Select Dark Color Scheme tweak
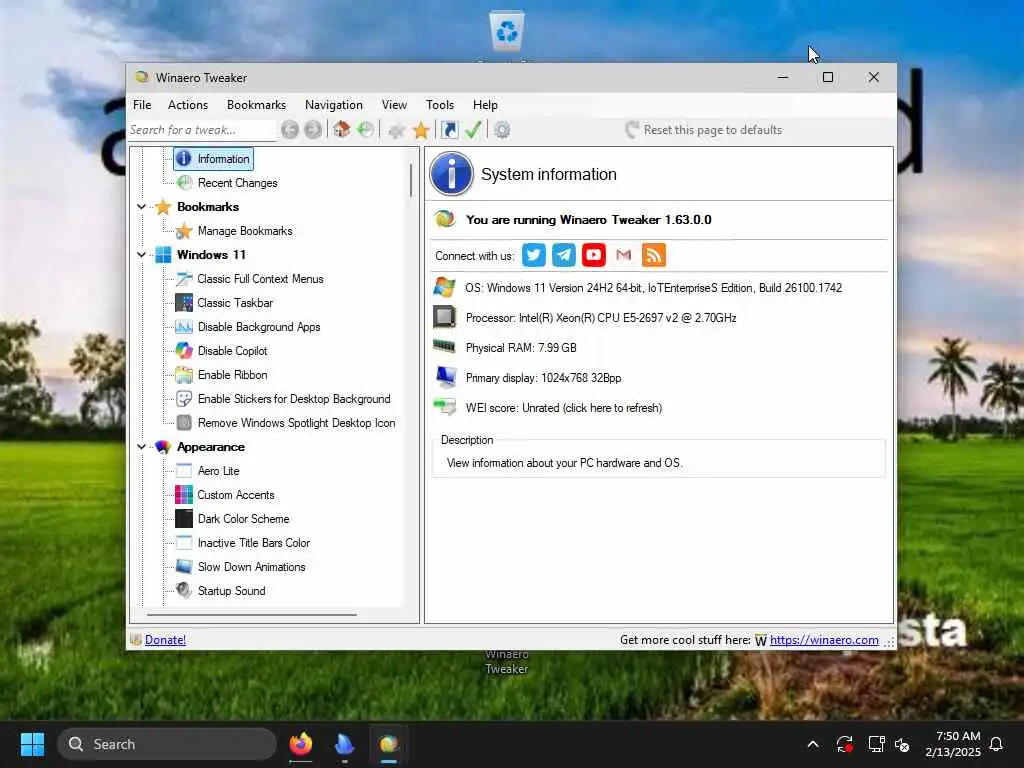 coord(244,519)
